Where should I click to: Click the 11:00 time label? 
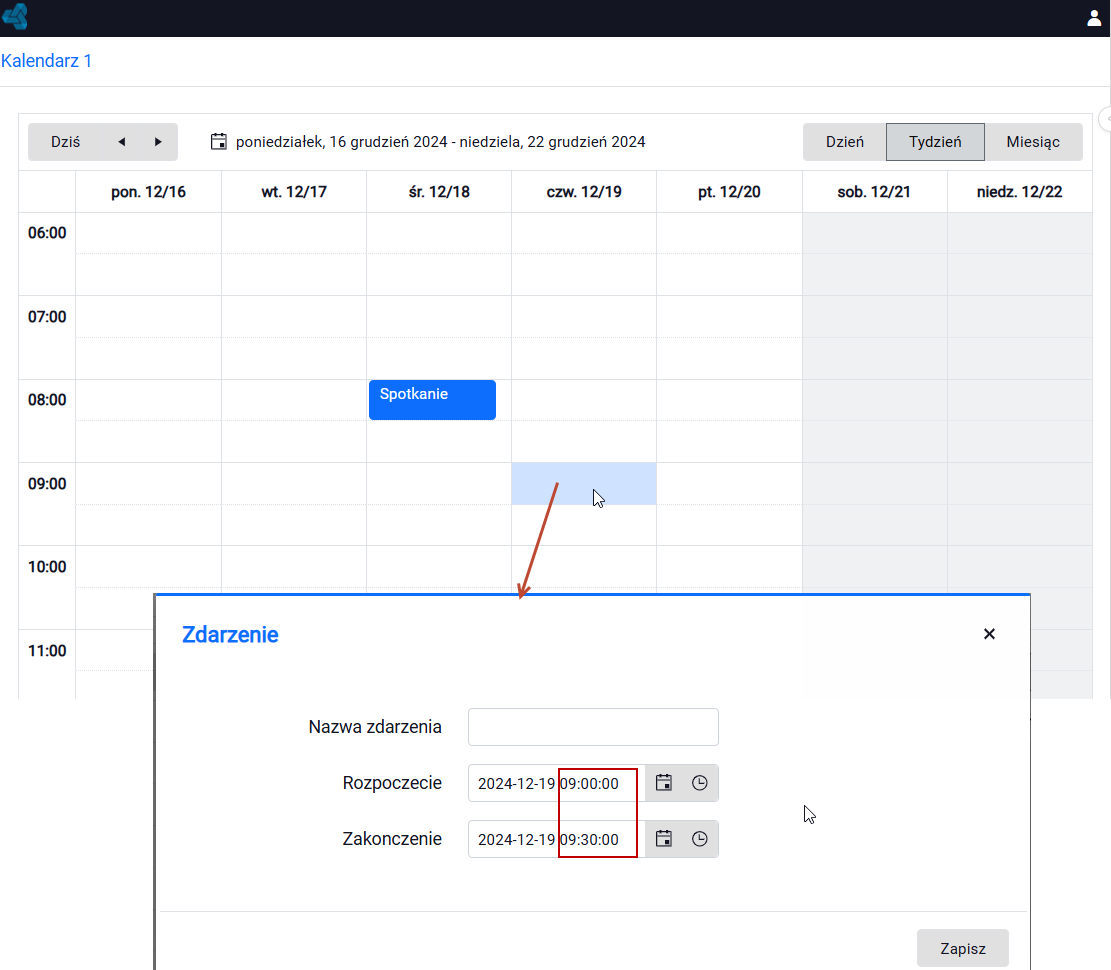47,650
